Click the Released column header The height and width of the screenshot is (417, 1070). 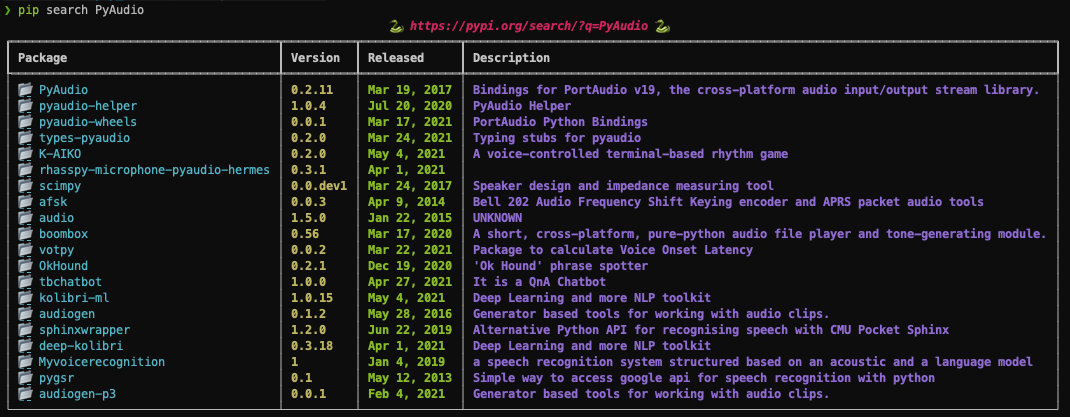pos(396,58)
